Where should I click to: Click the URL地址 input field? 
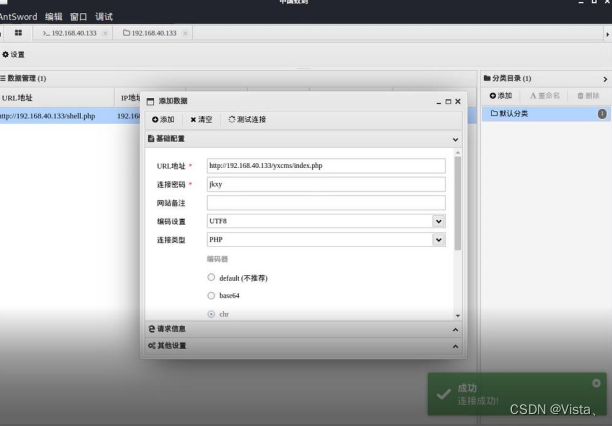click(x=326, y=166)
